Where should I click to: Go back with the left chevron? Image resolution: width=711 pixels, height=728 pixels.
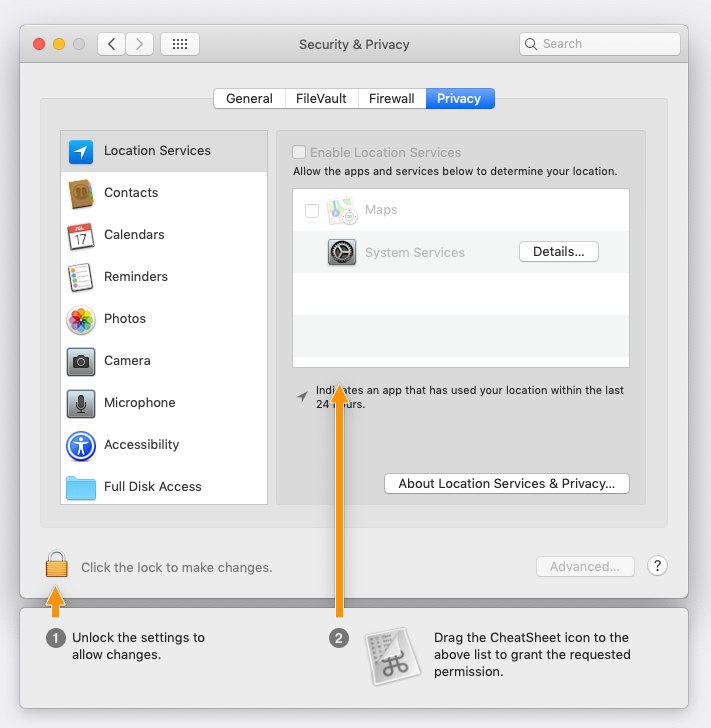tap(111, 44)
